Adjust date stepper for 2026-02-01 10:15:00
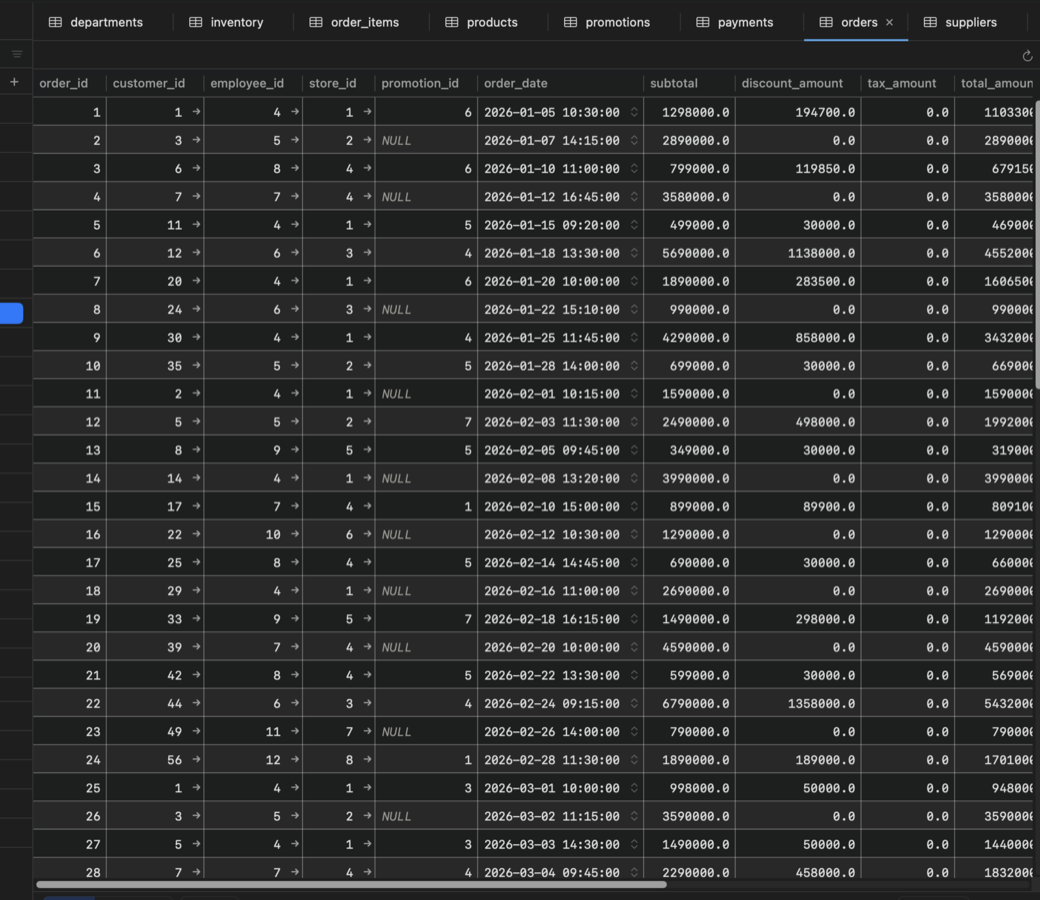The height and width of the screenshot is (900, 1040). click(x=634, y=394)
